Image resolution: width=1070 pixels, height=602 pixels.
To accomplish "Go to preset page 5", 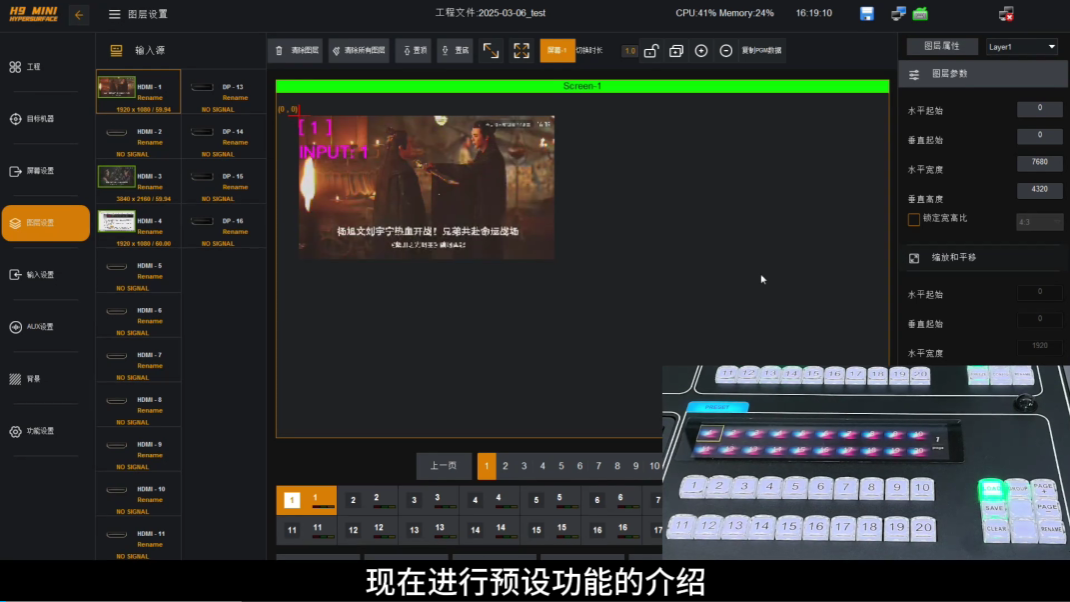I will coord(561,466).
